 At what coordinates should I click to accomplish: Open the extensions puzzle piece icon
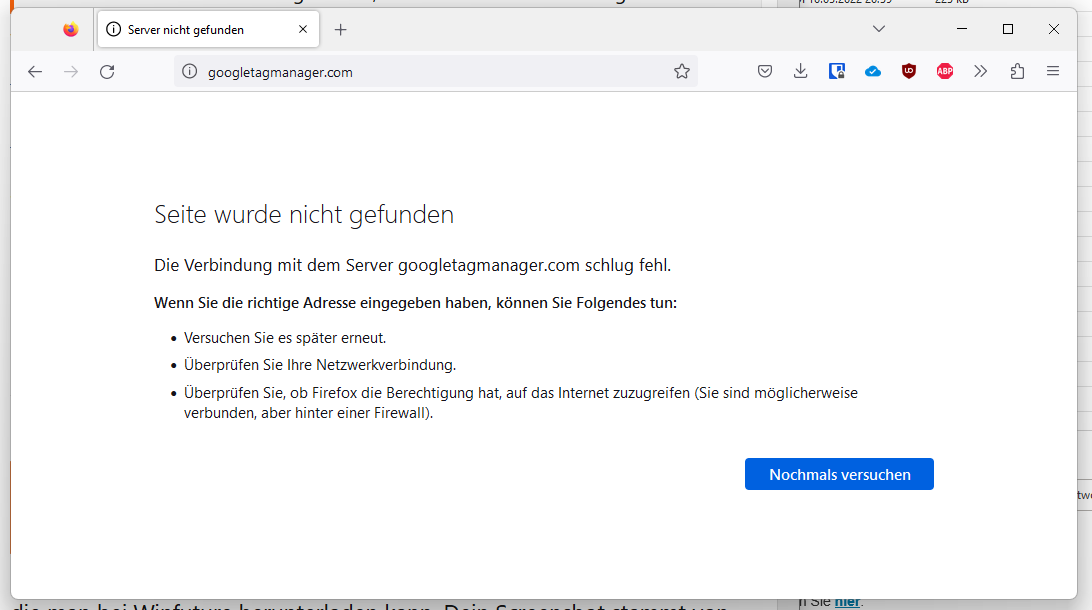tap(1017, 71)
